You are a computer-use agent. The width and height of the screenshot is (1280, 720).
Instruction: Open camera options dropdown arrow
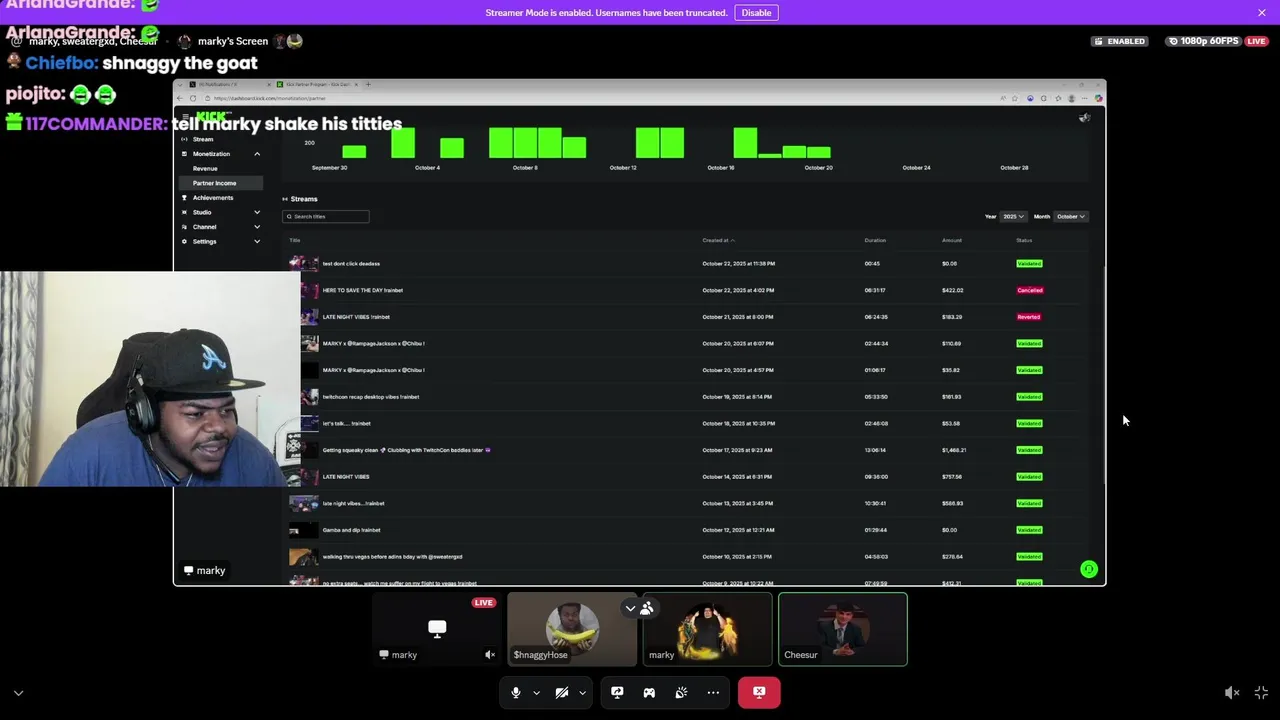point(582,692)
